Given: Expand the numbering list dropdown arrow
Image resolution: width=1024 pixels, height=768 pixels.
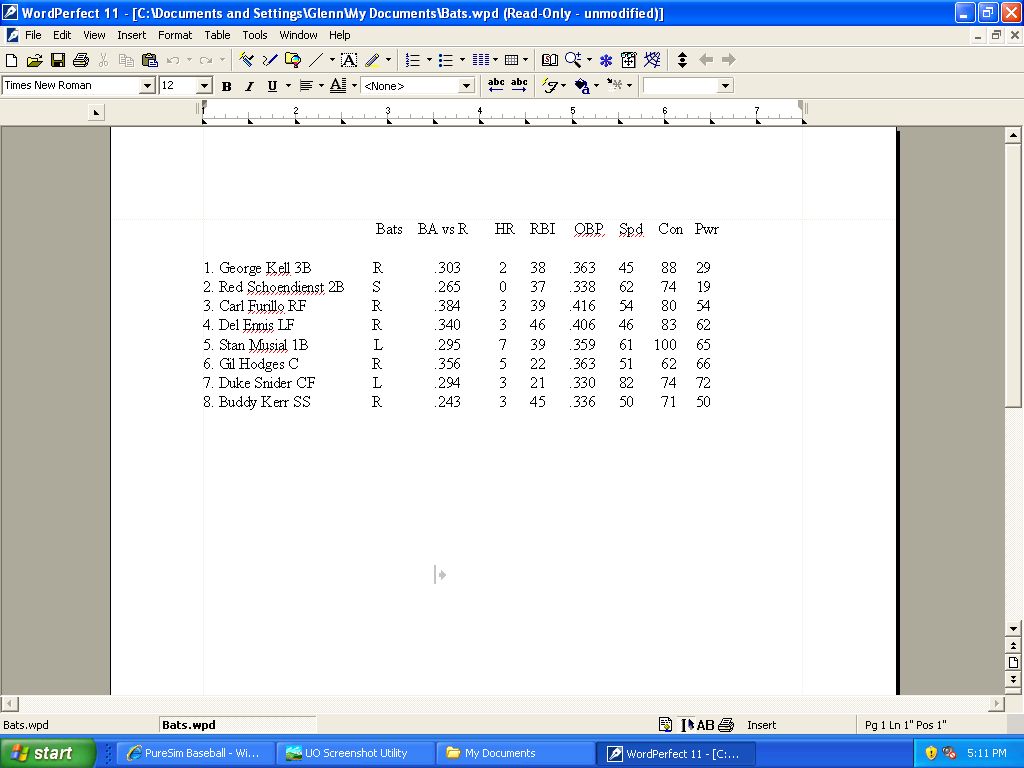Looking at the screenshot, I should 429,60.
